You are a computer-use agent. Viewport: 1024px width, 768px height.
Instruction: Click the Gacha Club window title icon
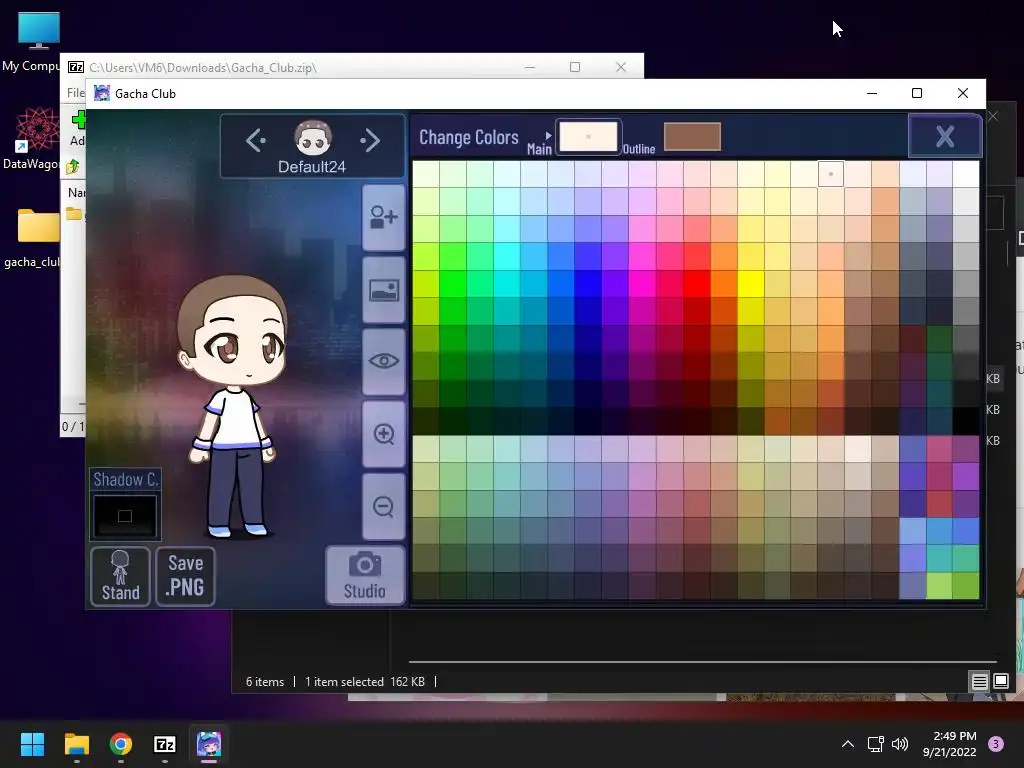click(x=102, y=93)
